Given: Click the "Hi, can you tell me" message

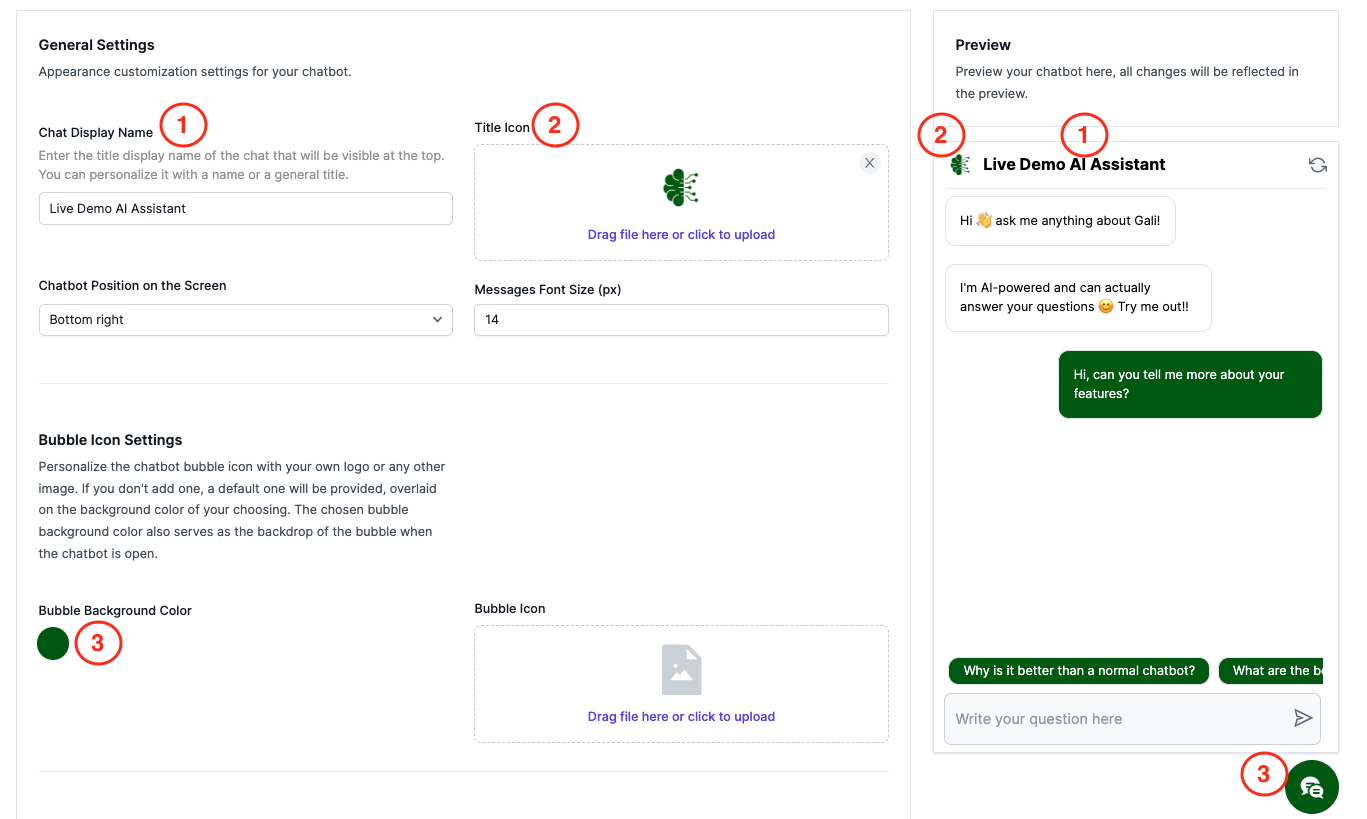Looking at the screenshot, I should point(1189,384).
